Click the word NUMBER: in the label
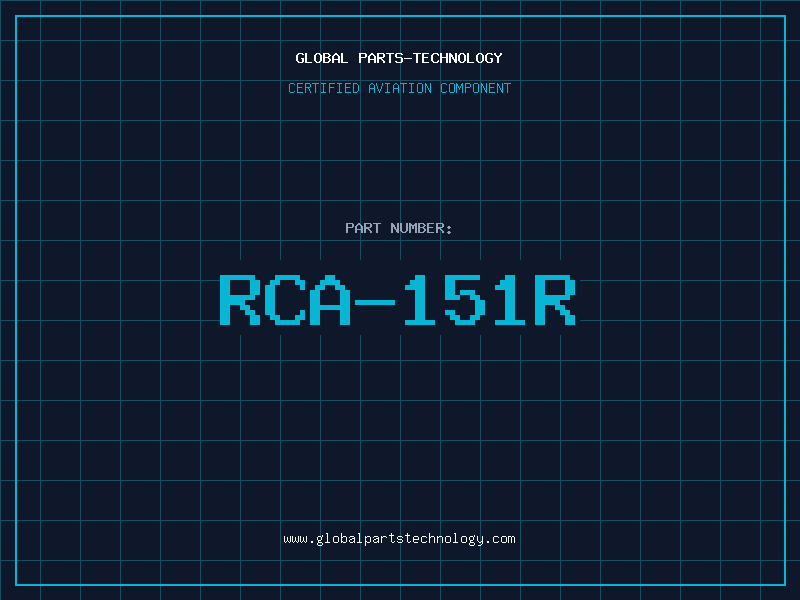Image resolution: width=800 pixels, height=600 pixels. (x=422, y=228)
